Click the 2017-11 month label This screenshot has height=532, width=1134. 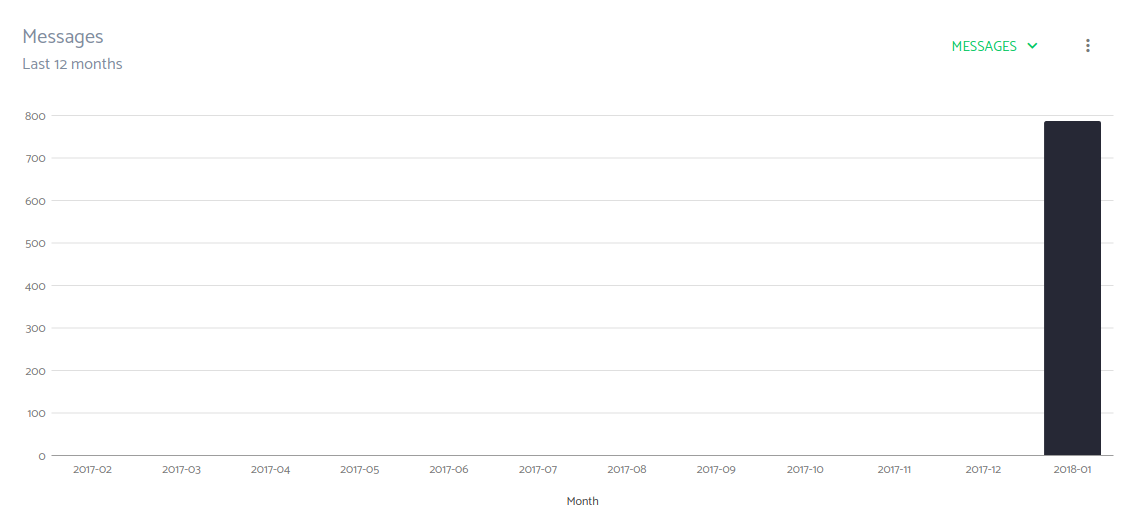tap(894, 469)
